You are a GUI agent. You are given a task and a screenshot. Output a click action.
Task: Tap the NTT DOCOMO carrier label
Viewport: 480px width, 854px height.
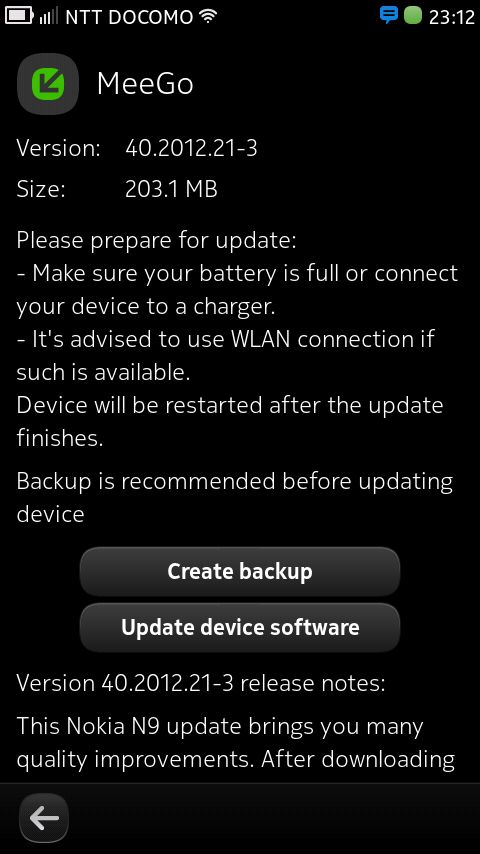pos(129,17)
